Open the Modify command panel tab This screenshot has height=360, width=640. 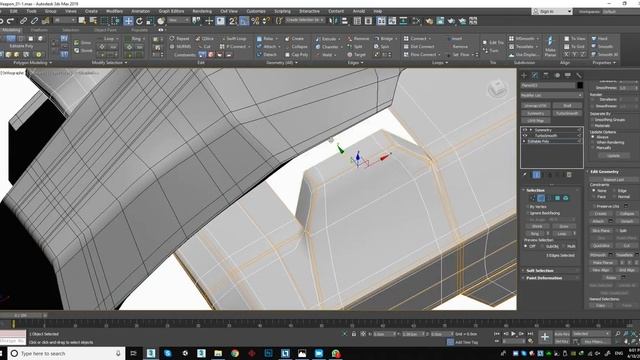(535, 76)
